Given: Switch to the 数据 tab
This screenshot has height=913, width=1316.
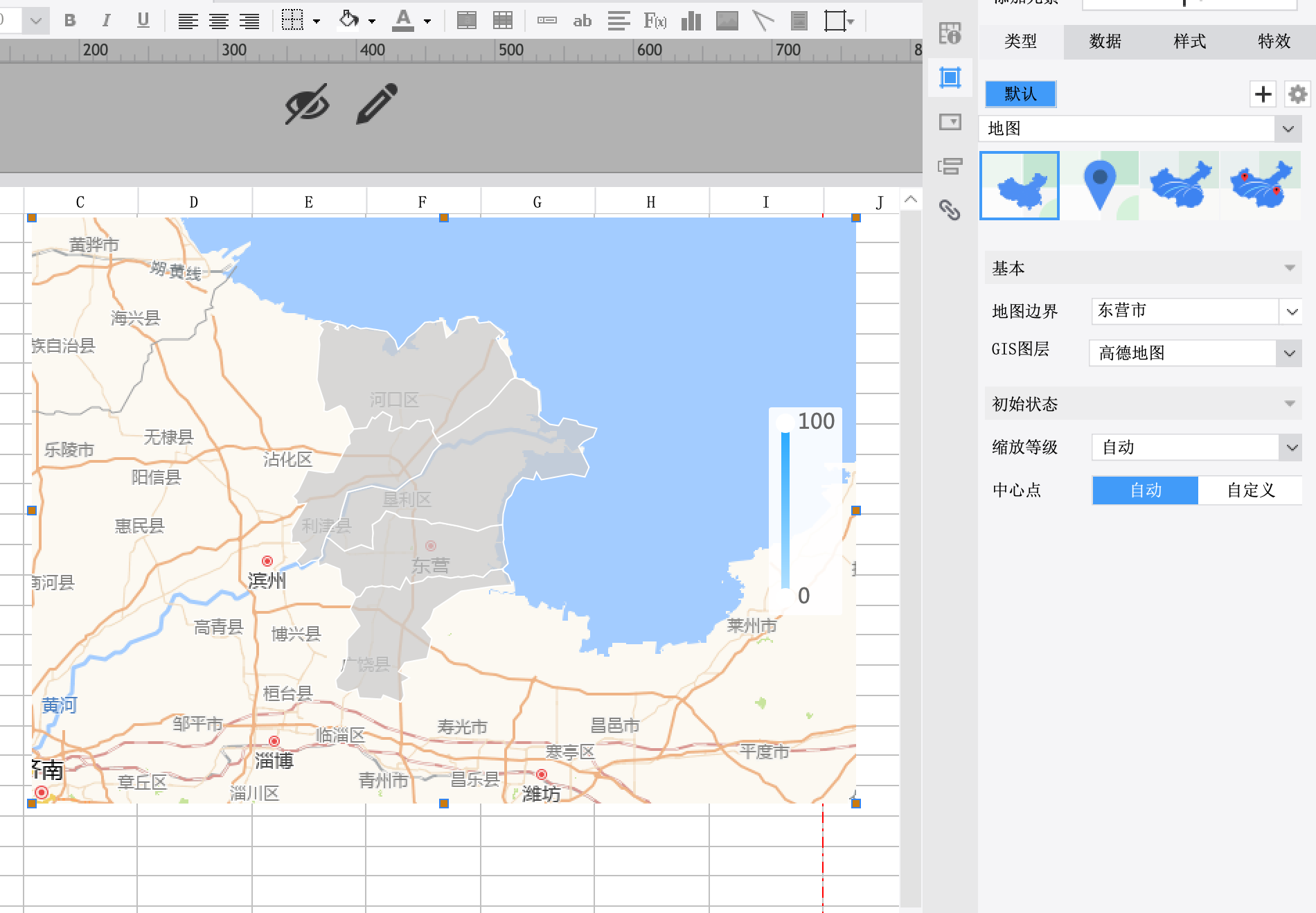Looking at the screenshot, I should coord(1105,42).
